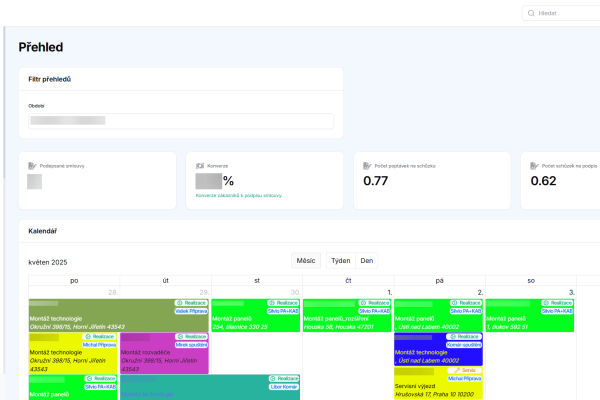Click Silvio PA+KAB tag on Houska event
Image resolution: width=600 pixels, height=400 pixels.
(x=374, y=311)
